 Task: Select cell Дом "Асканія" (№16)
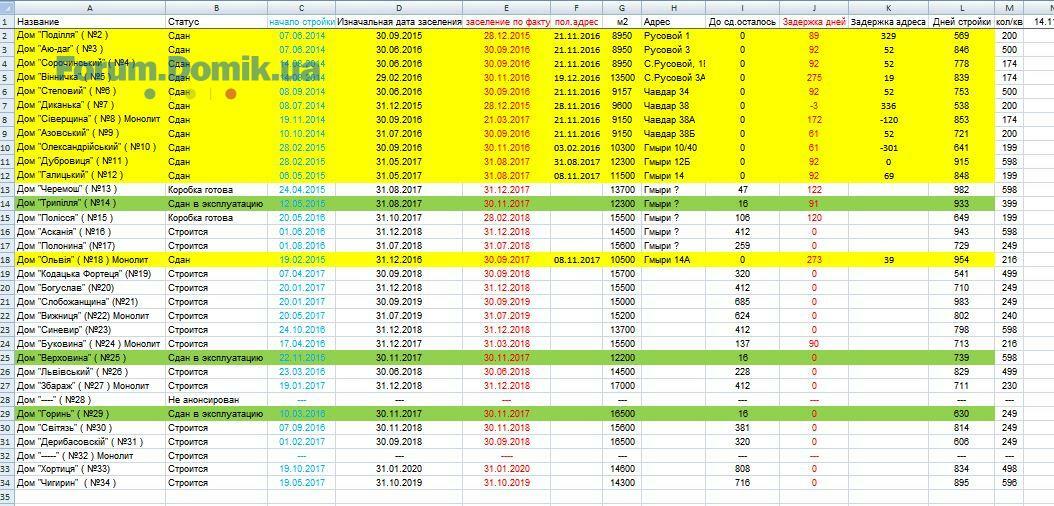(90, 232)
